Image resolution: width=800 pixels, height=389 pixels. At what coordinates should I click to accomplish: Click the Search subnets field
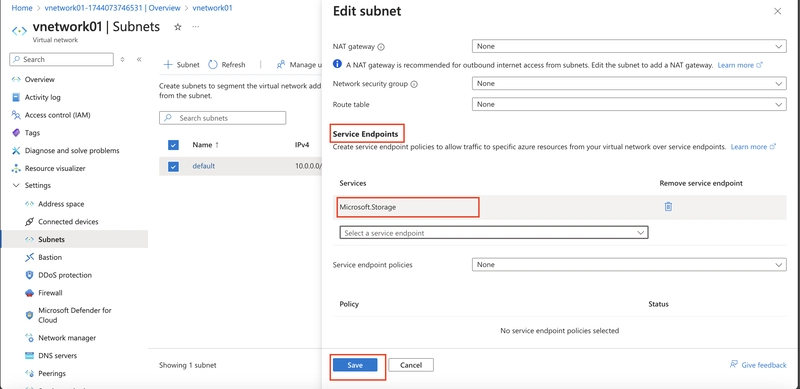coord(222,118)
